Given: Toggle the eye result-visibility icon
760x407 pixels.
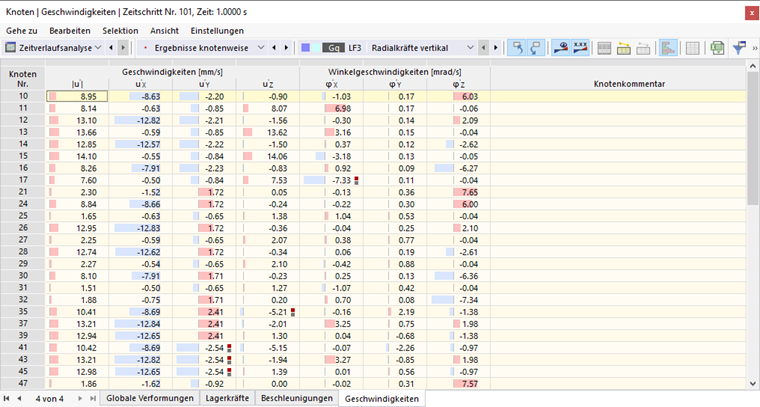Looking at the screenshot, I should tap(561, 47).
